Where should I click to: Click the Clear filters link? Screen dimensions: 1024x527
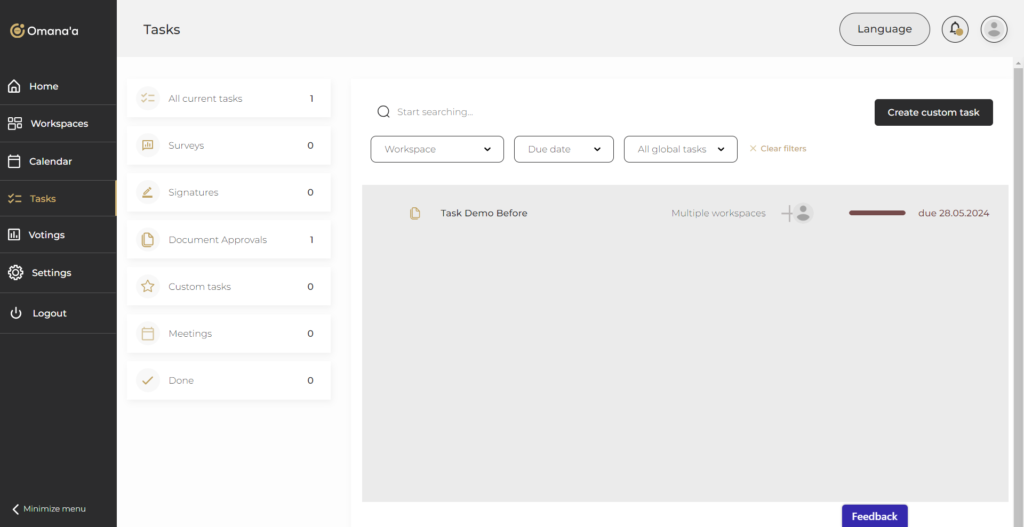(778, 149)
